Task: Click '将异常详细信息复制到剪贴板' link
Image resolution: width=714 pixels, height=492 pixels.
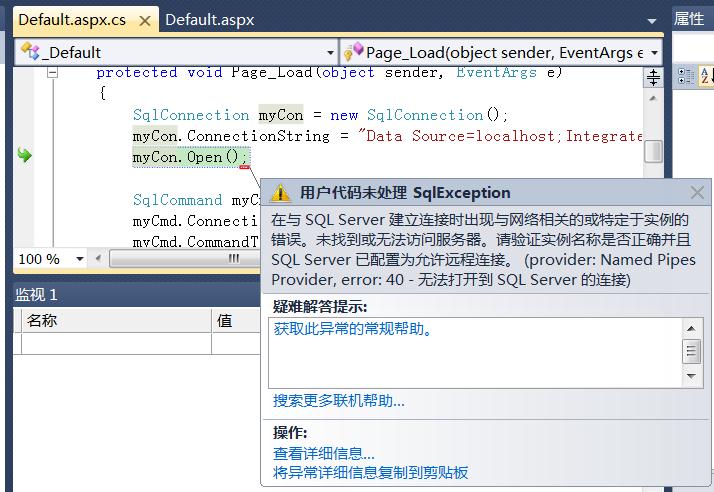Action: [x=370, y=472]
